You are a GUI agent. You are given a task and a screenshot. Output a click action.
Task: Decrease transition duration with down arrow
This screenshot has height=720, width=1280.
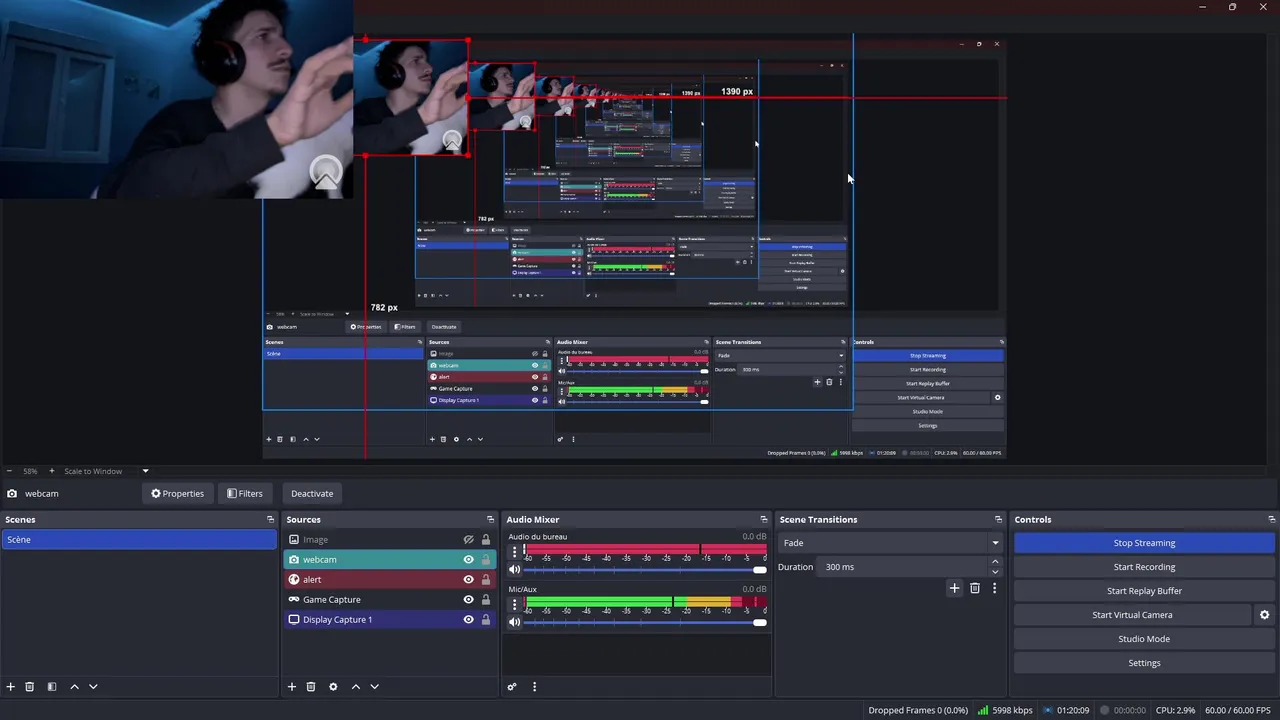click(994, 572)
